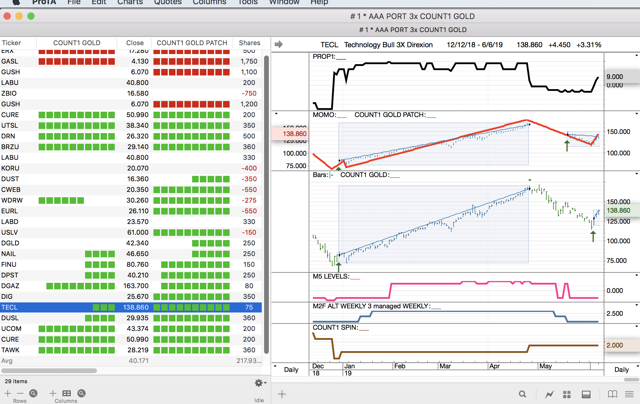
Task: Toggle the bottom panel layout icon
Action: click(586, 394)
